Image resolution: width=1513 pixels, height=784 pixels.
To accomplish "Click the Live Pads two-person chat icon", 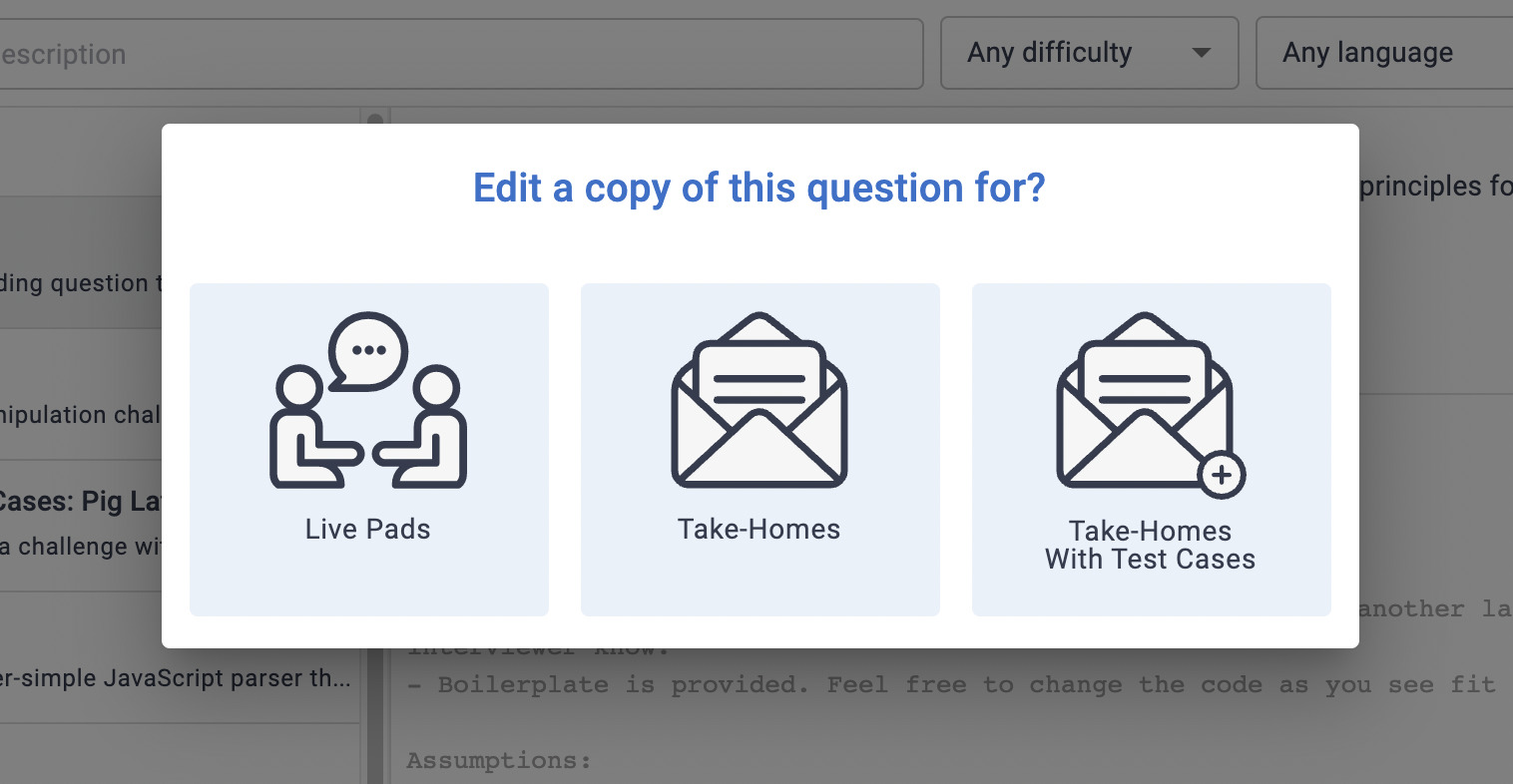I will tap(368, 401).
